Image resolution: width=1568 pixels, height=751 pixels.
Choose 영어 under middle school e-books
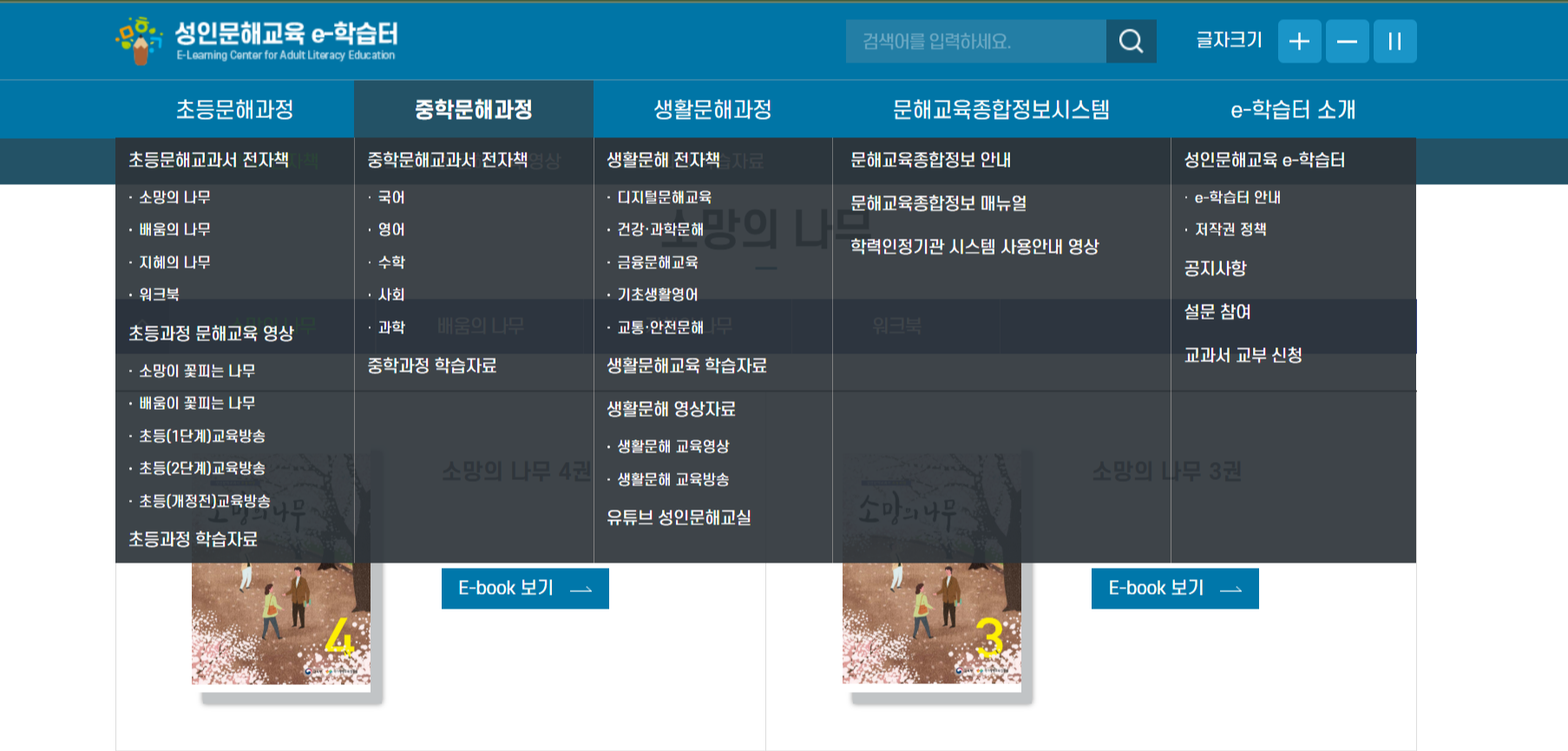click(391, 229)
